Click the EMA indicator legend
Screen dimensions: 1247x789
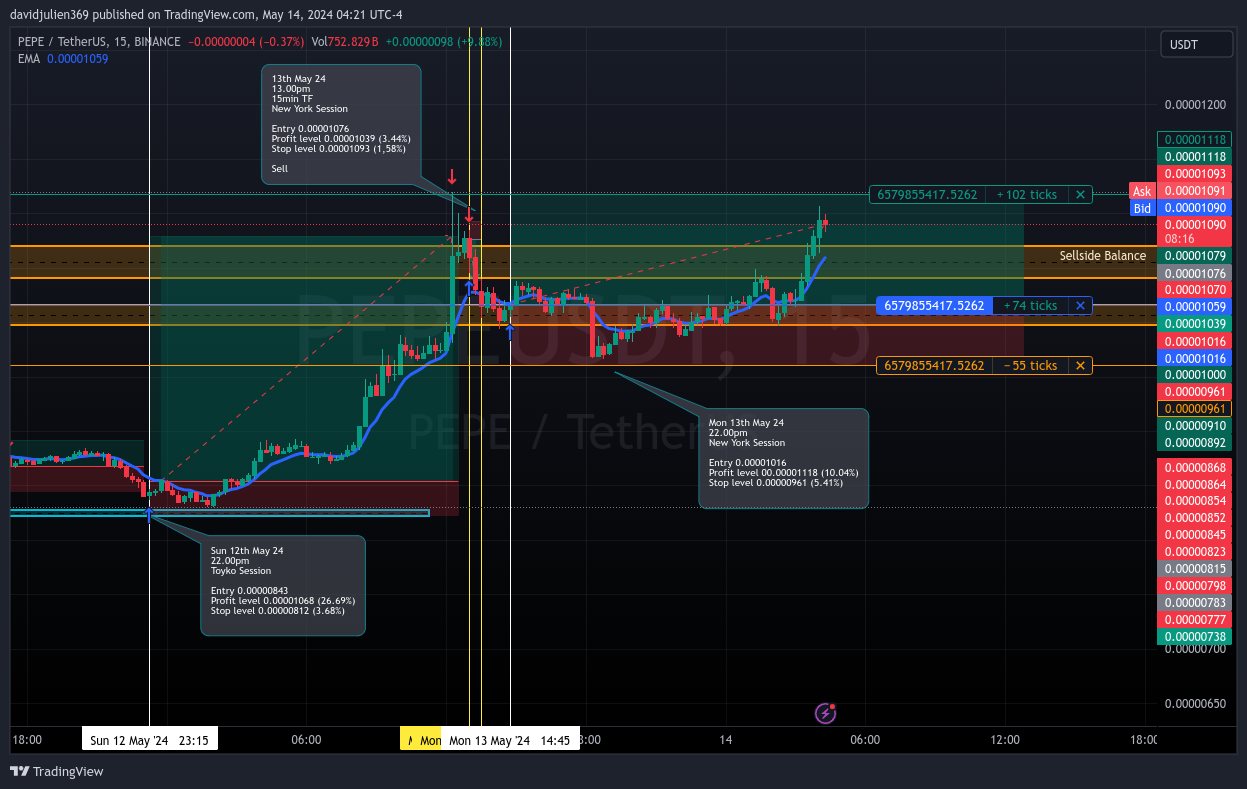click(63, 59)
